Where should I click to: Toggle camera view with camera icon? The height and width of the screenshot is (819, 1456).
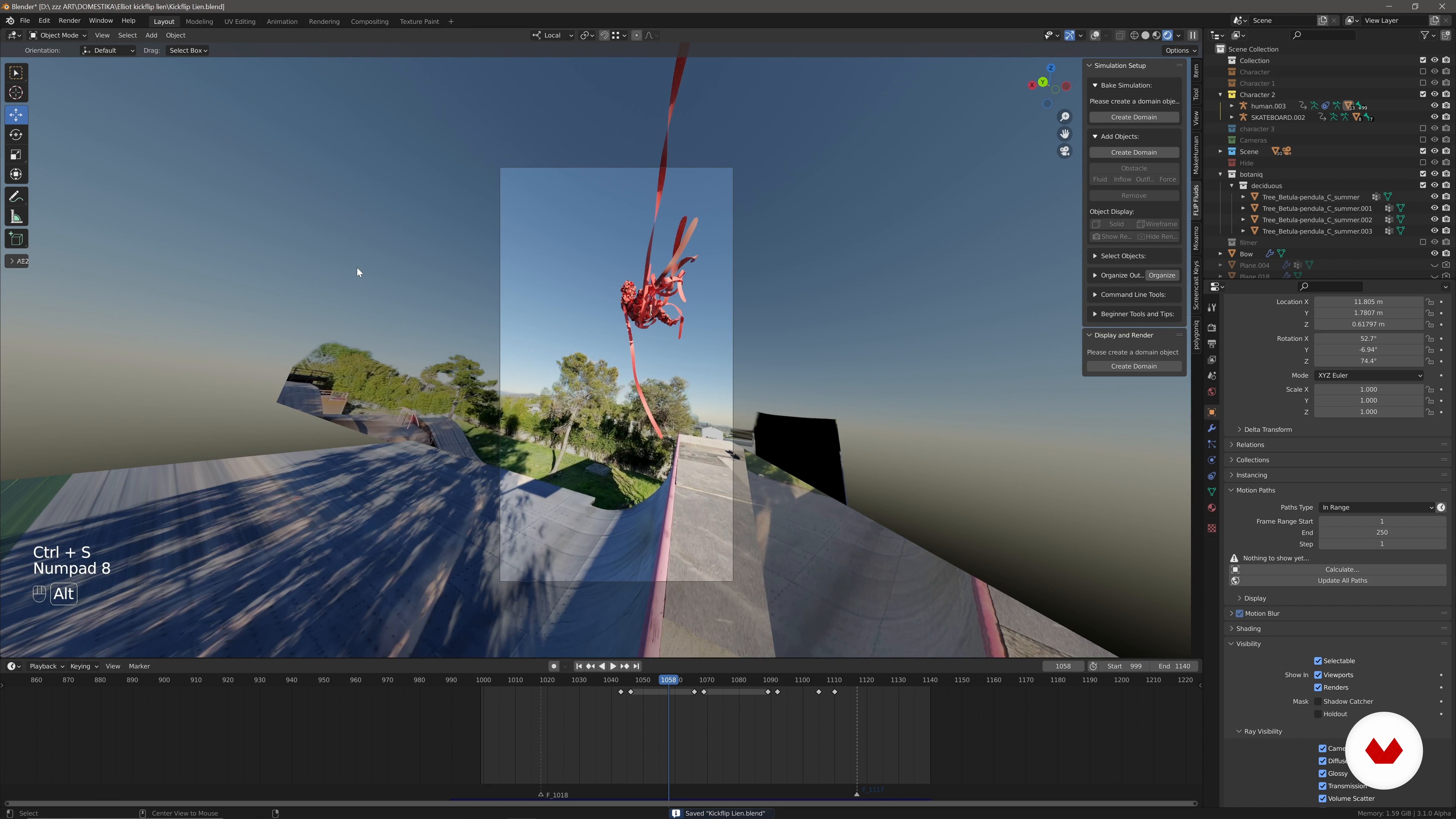click(1065, 151)
